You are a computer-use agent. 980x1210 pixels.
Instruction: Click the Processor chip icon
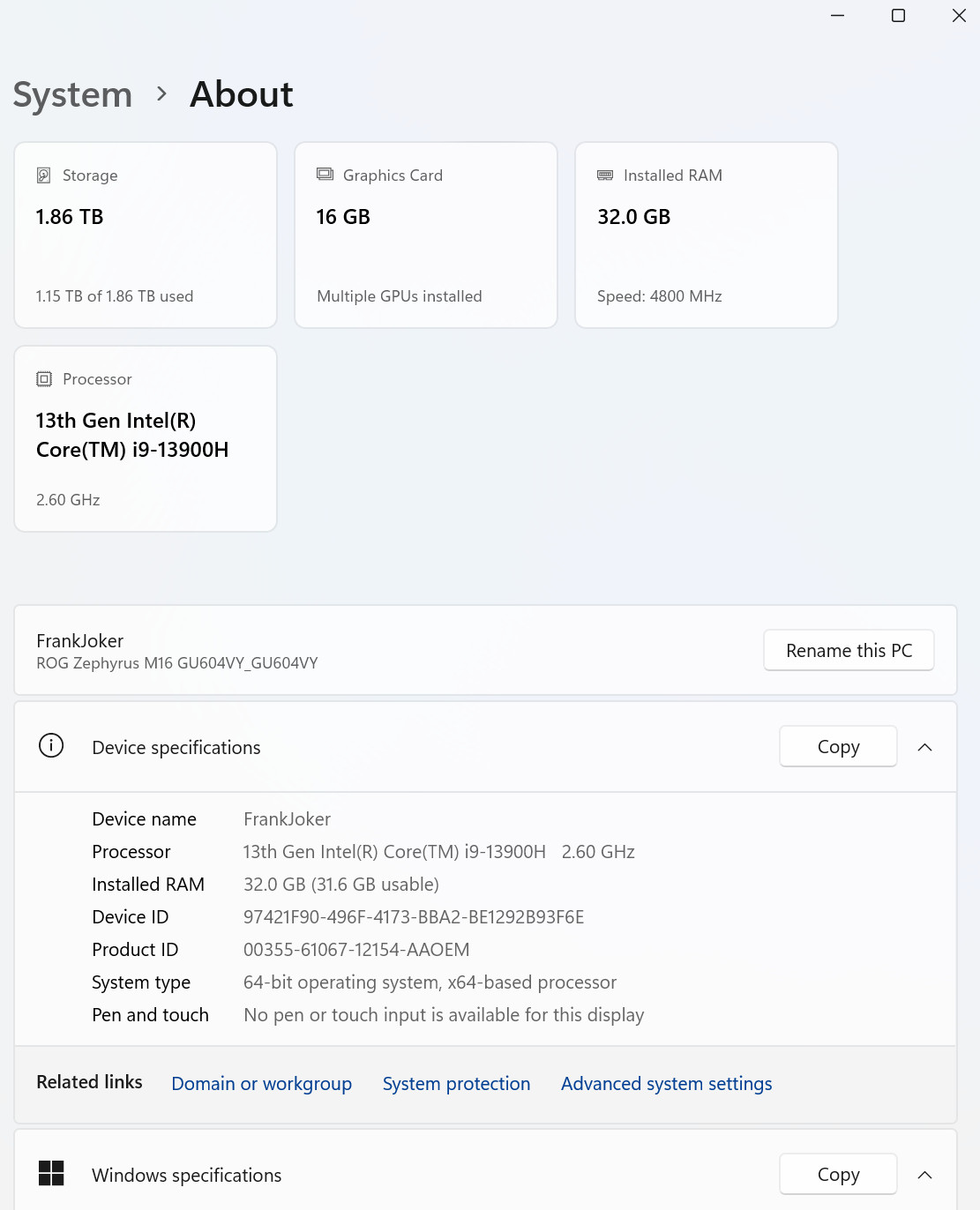(x=44, y=379)
